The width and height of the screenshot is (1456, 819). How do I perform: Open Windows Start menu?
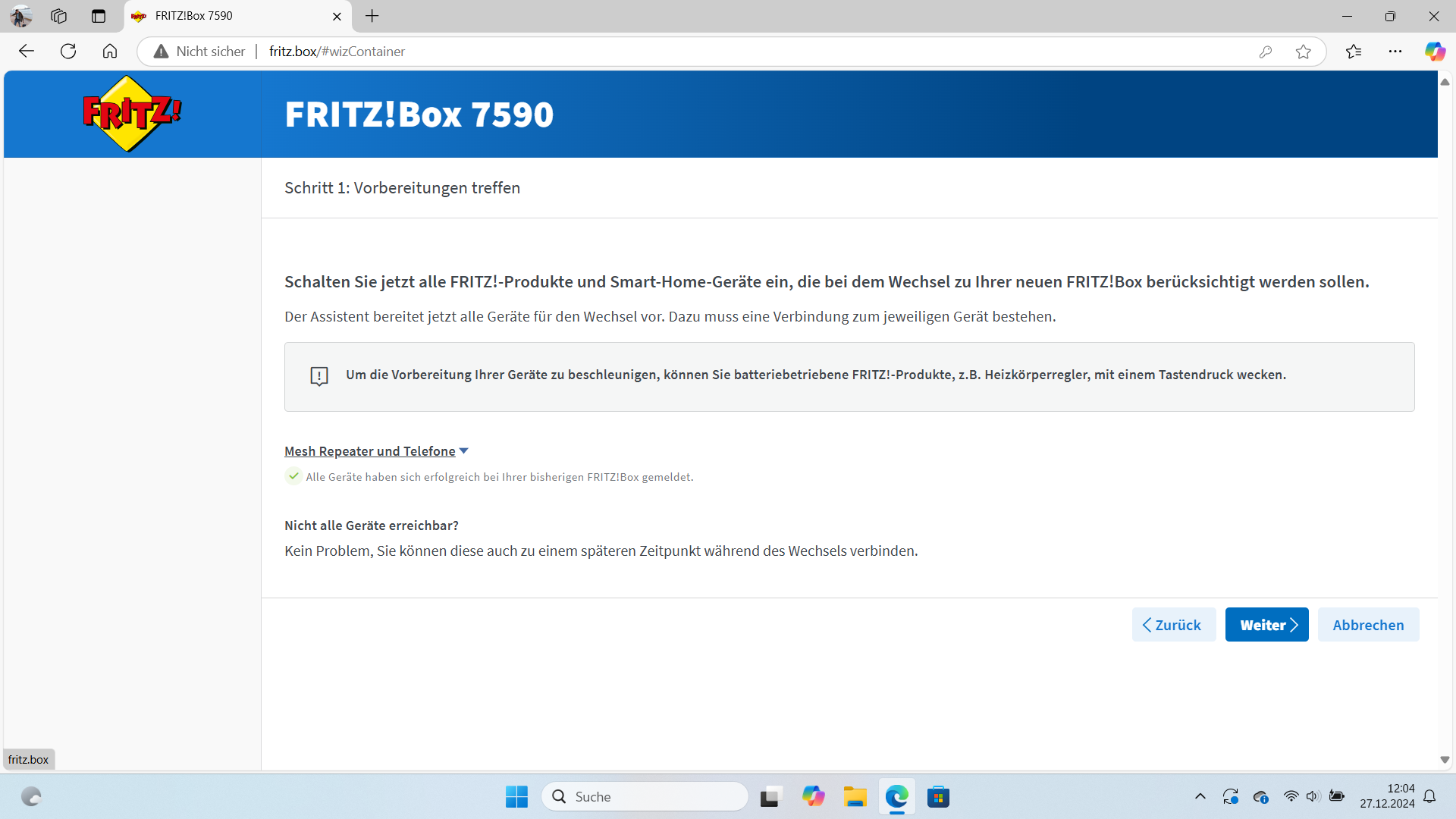(x=516, y=796)
